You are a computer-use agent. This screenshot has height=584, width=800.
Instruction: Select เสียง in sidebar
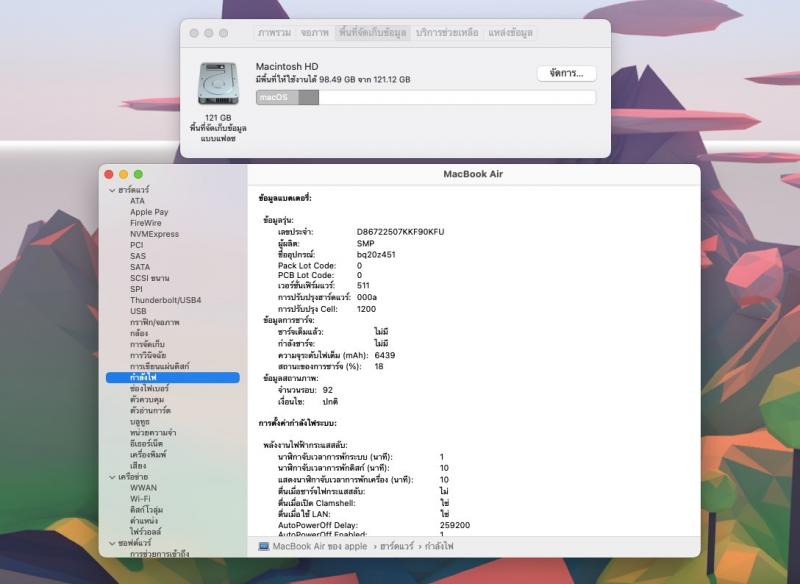[138, 466]
